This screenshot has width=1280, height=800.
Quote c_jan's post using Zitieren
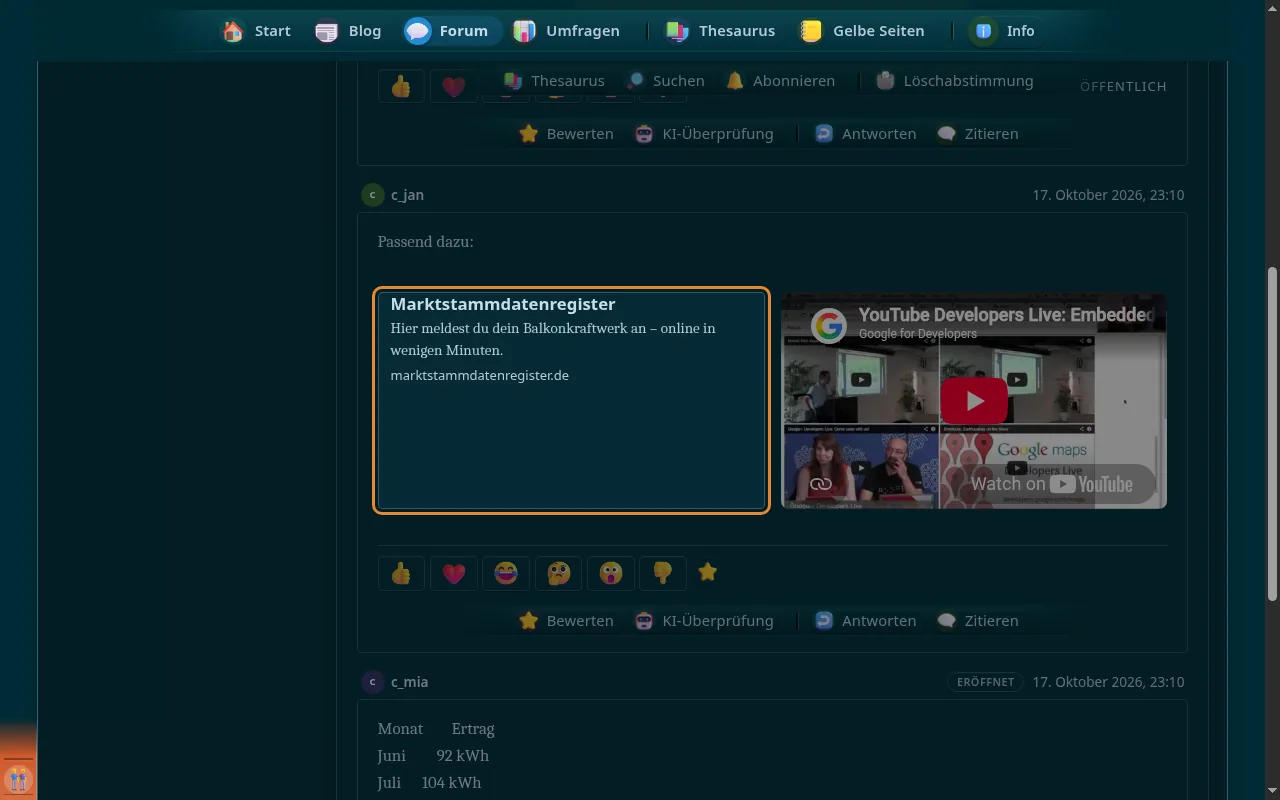pos(977,621)
